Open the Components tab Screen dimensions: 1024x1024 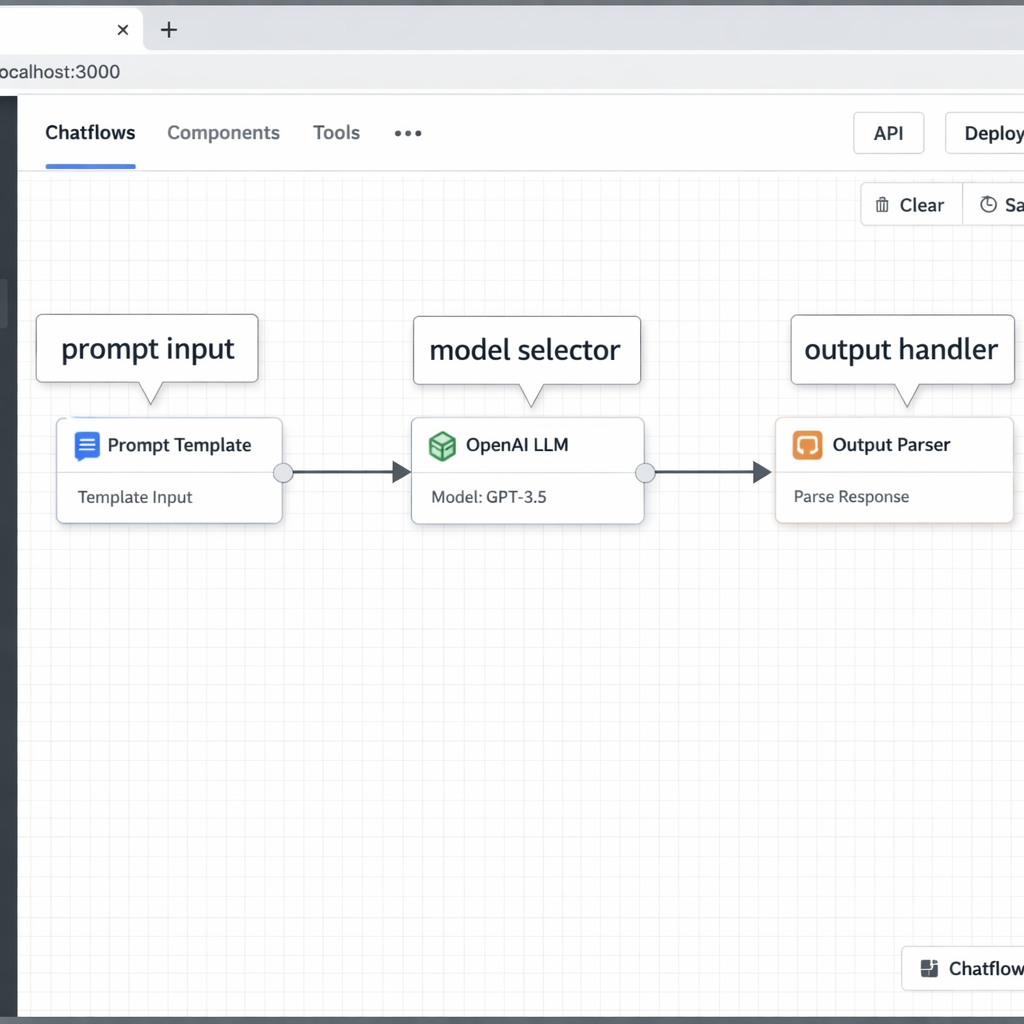[x=223, y=133]
